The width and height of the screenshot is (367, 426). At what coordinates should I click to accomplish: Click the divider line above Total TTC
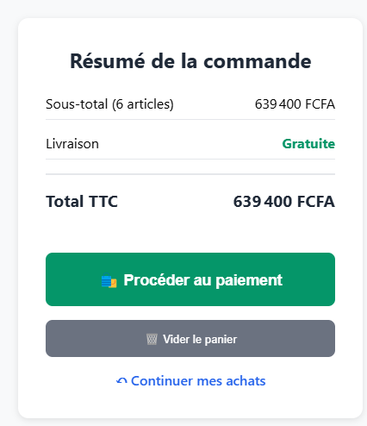[190, 174]
